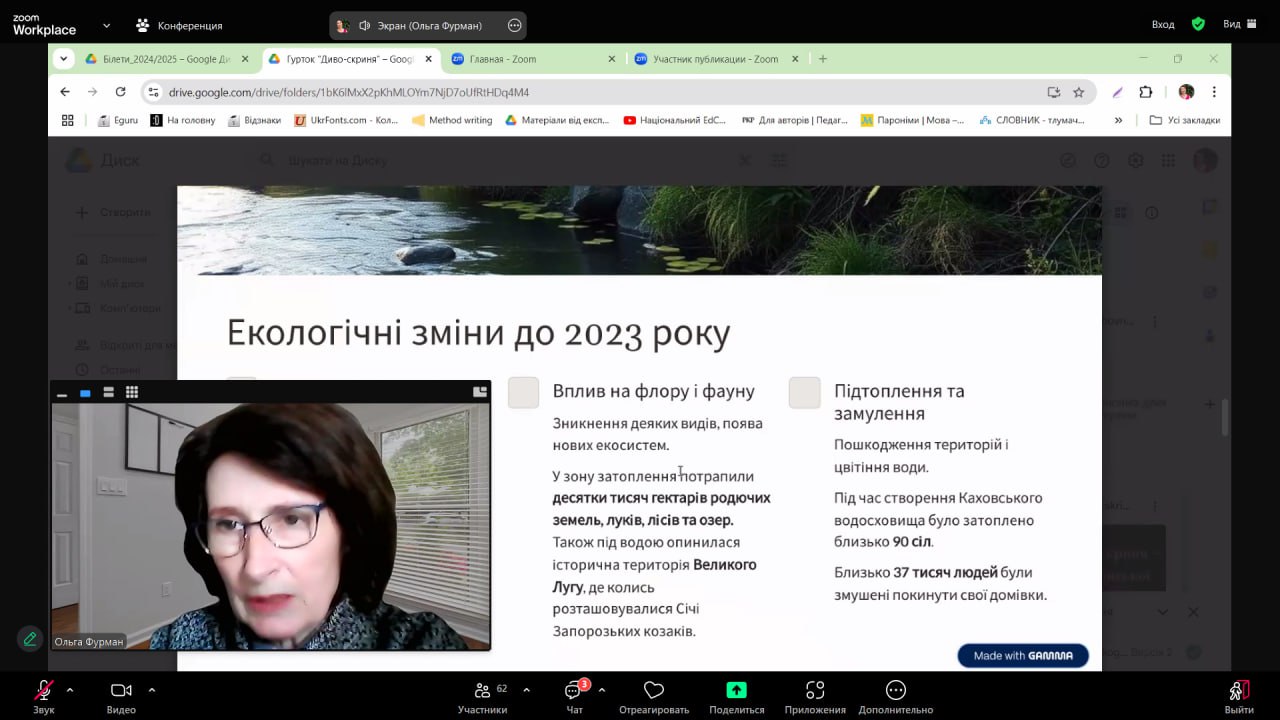Click the Made with Gamma badge
The image size is (1280, 720).
1022,656
